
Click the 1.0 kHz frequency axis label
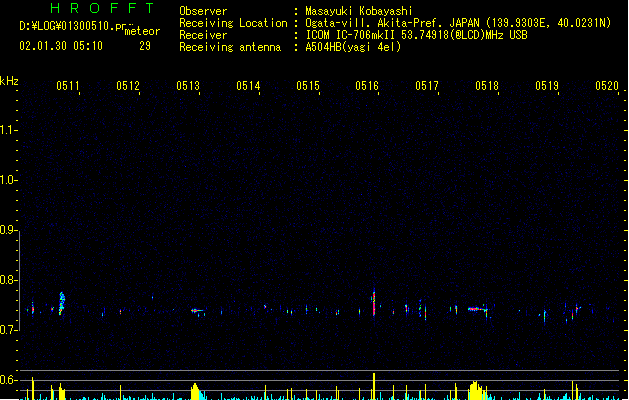pos(8,180)
